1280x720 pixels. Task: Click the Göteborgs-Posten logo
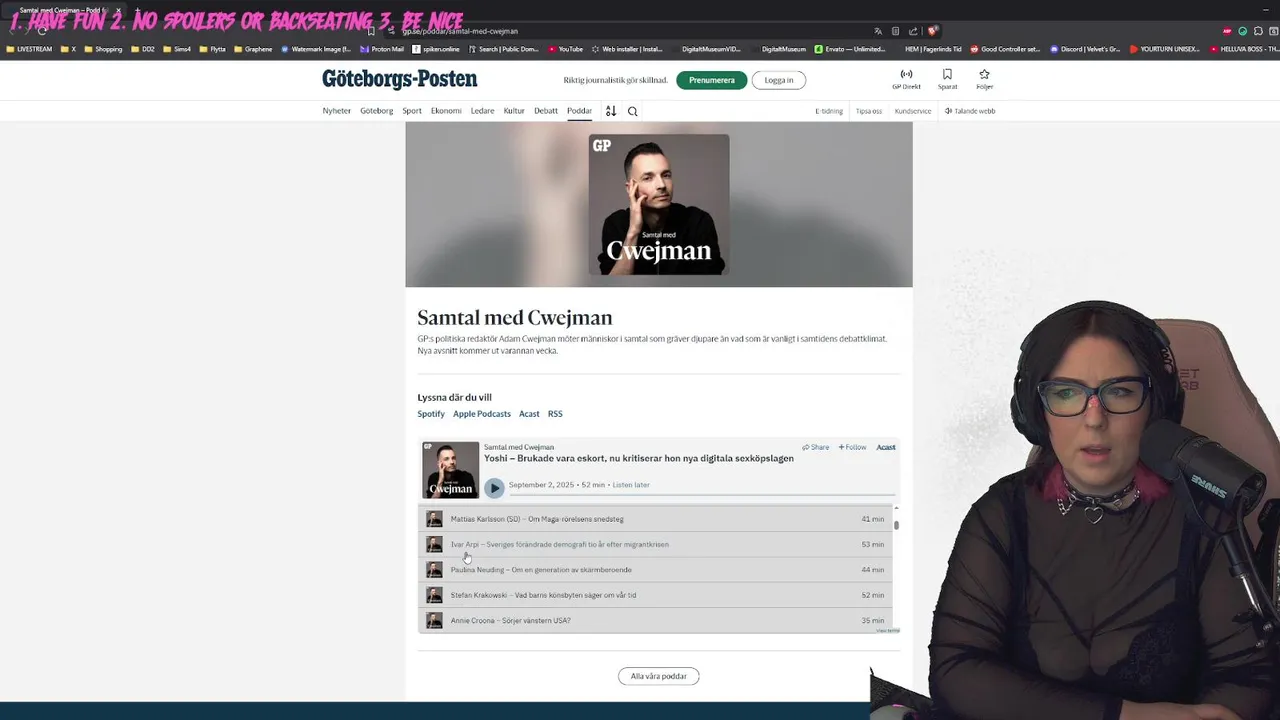pos(399,79)
